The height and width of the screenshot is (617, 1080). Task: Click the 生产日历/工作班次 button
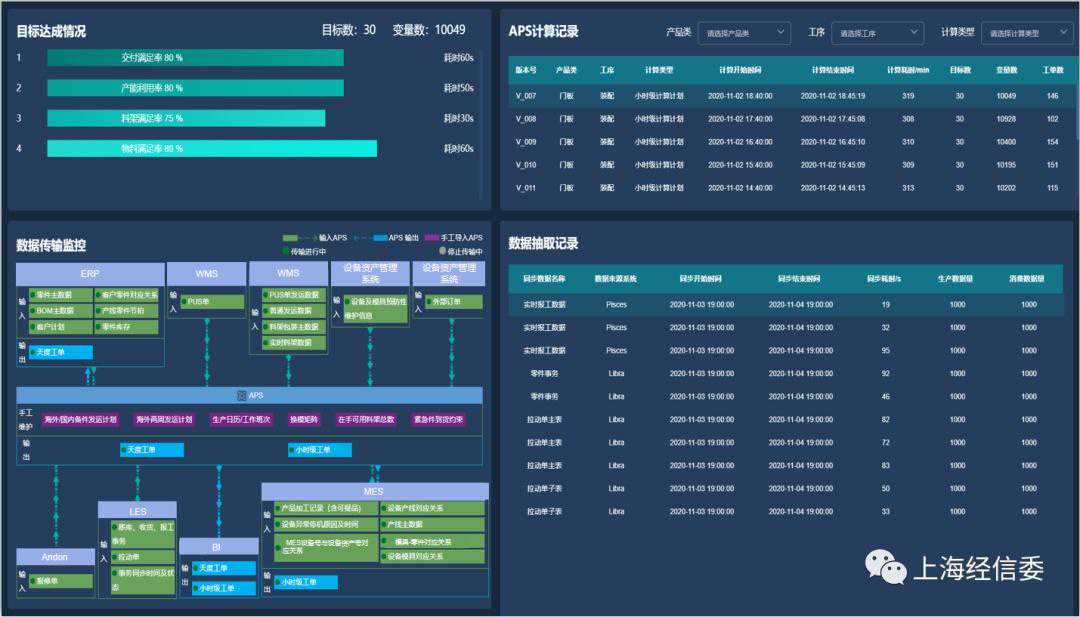click(240, 420)
